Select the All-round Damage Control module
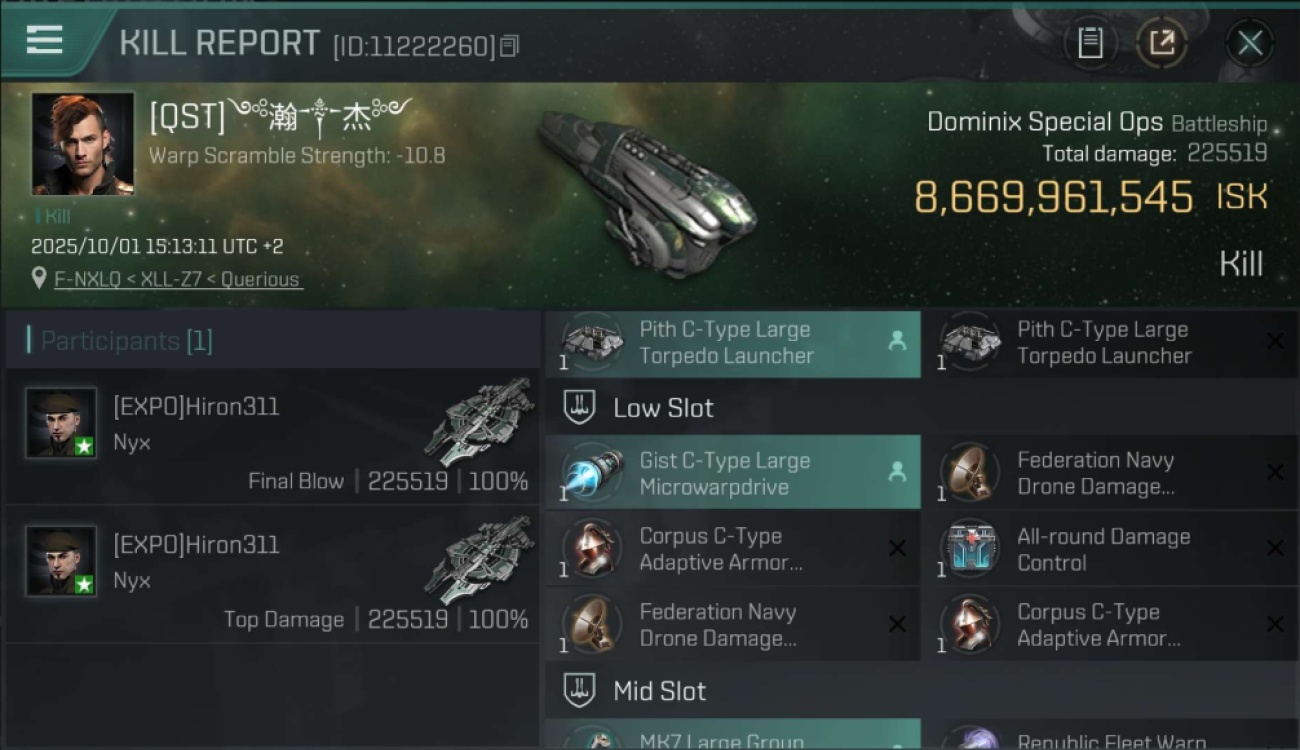 pyautogui.click(x=1110, y=549)
